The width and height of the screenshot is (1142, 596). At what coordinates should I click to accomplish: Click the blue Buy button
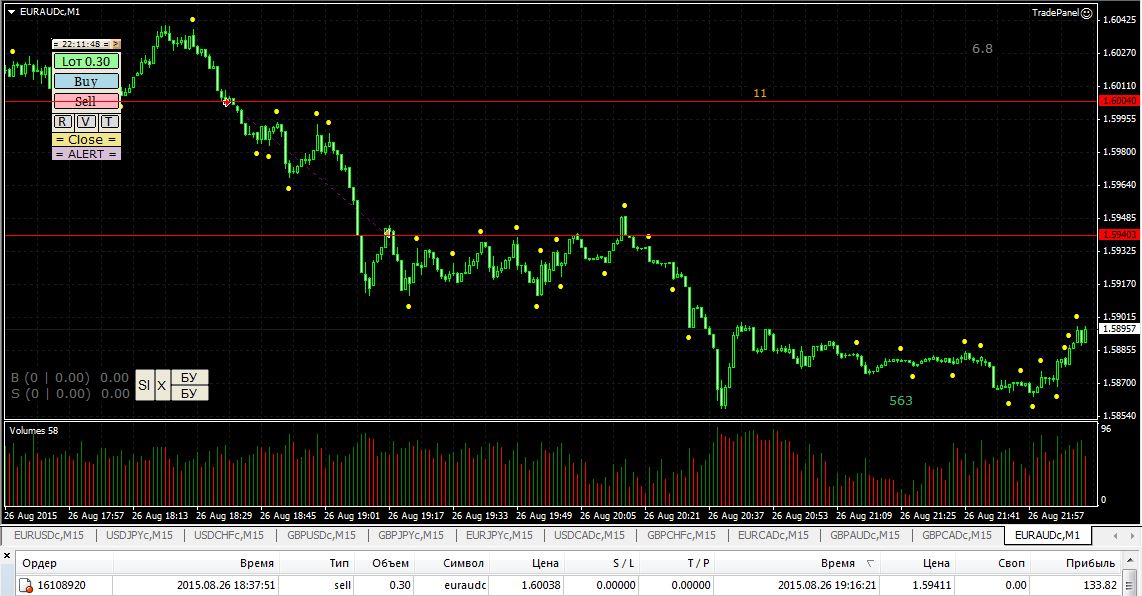click(86, 82)
